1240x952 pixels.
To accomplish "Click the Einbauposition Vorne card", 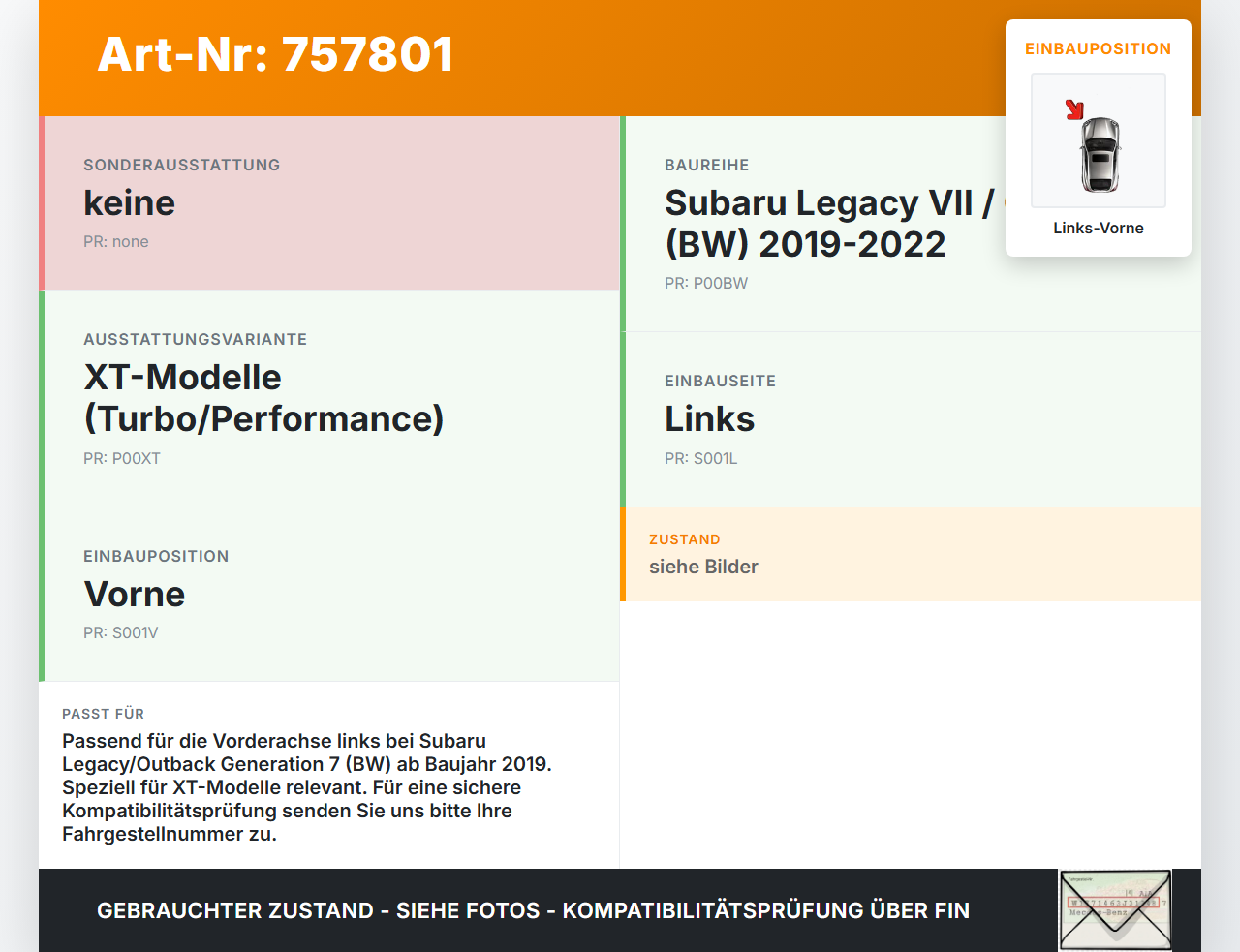I will tap(329, 595).
